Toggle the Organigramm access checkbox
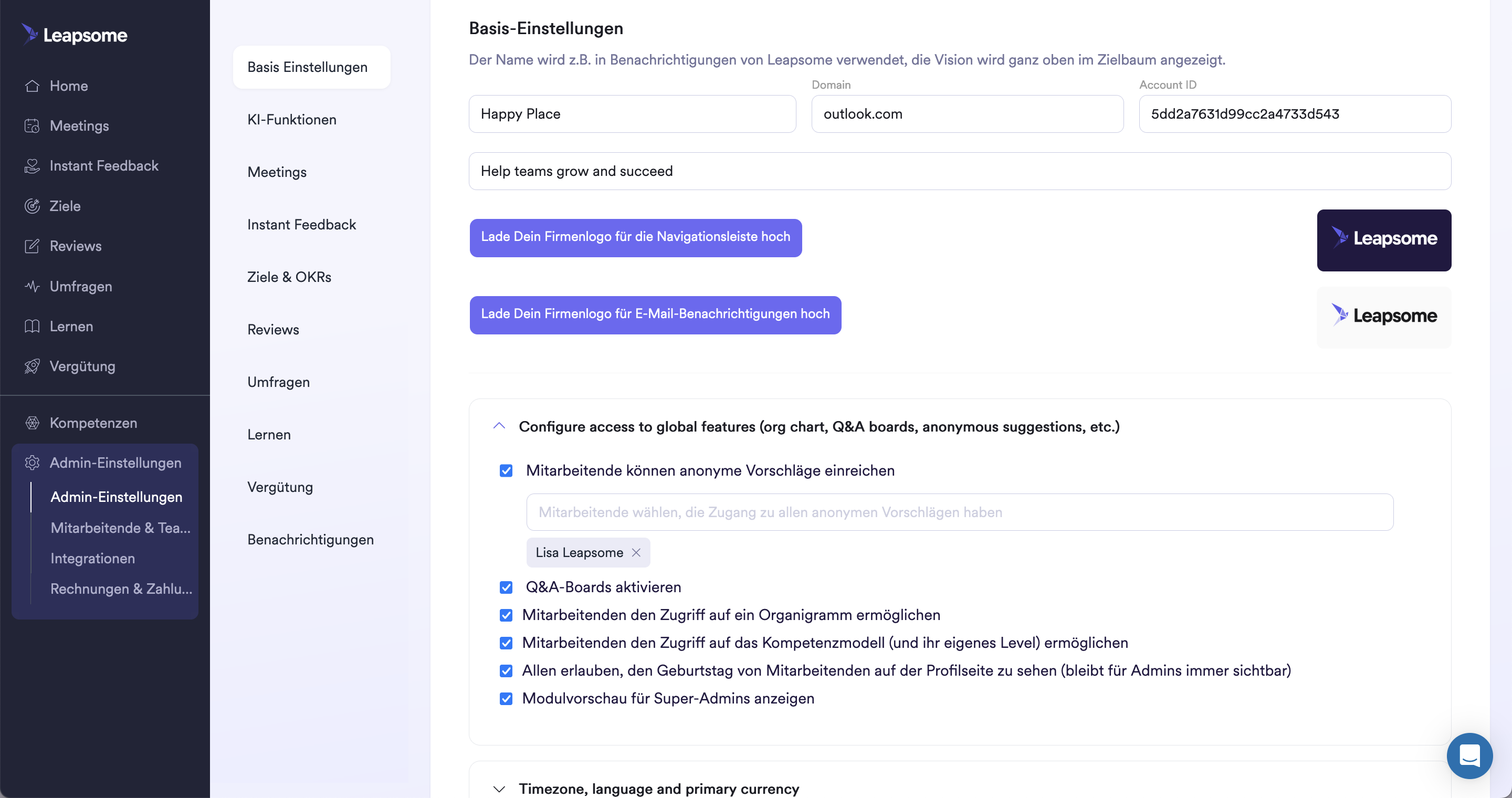The image size is (1512, 798). (x=506, y=615)
